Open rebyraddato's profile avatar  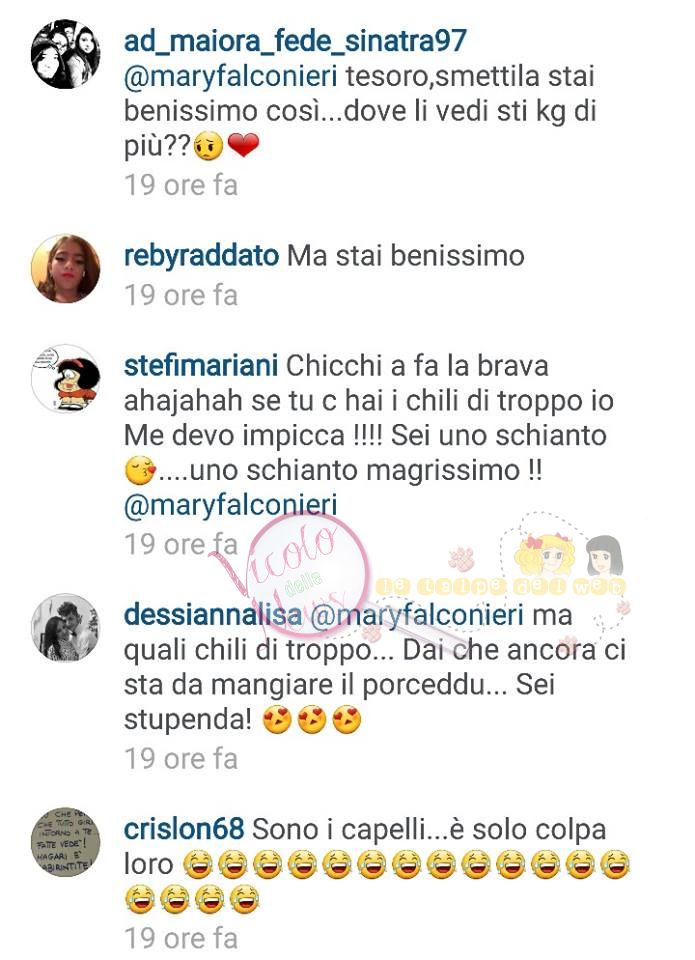click(66, 268)
